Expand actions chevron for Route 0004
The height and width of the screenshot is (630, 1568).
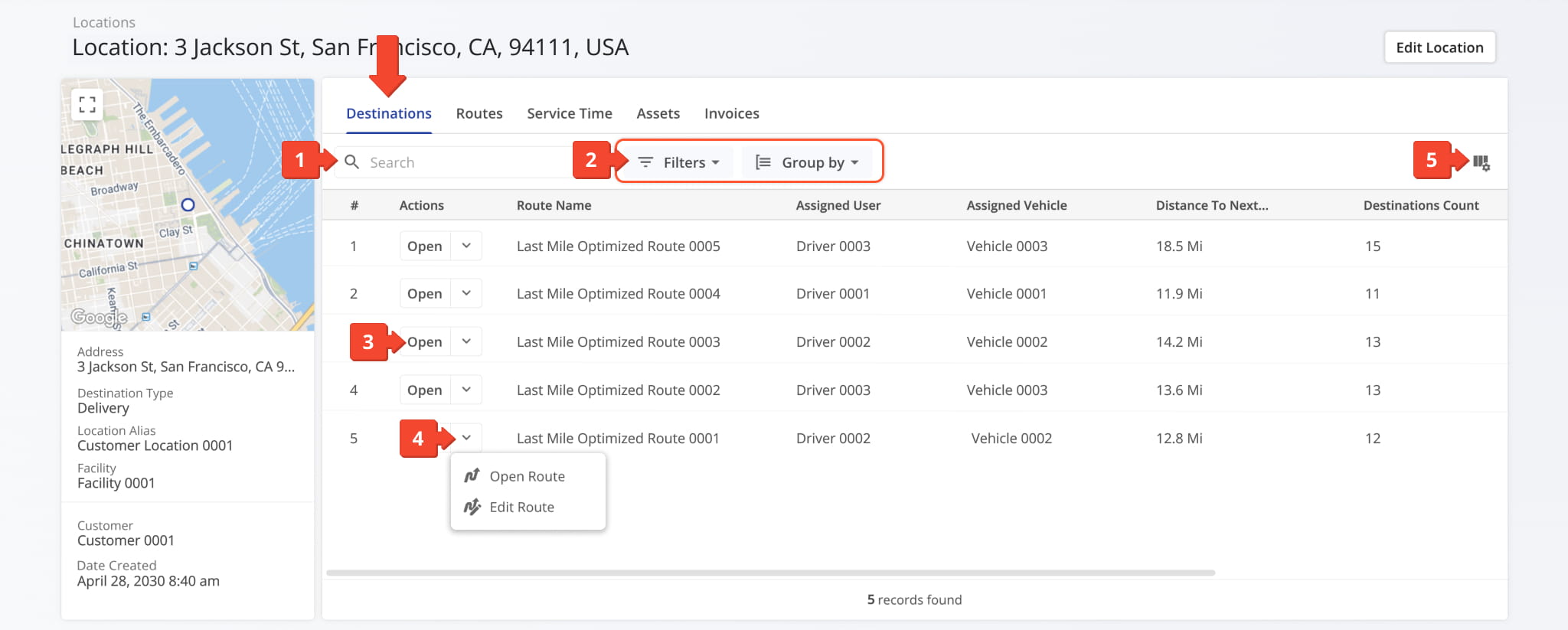[x=466, y=293]
